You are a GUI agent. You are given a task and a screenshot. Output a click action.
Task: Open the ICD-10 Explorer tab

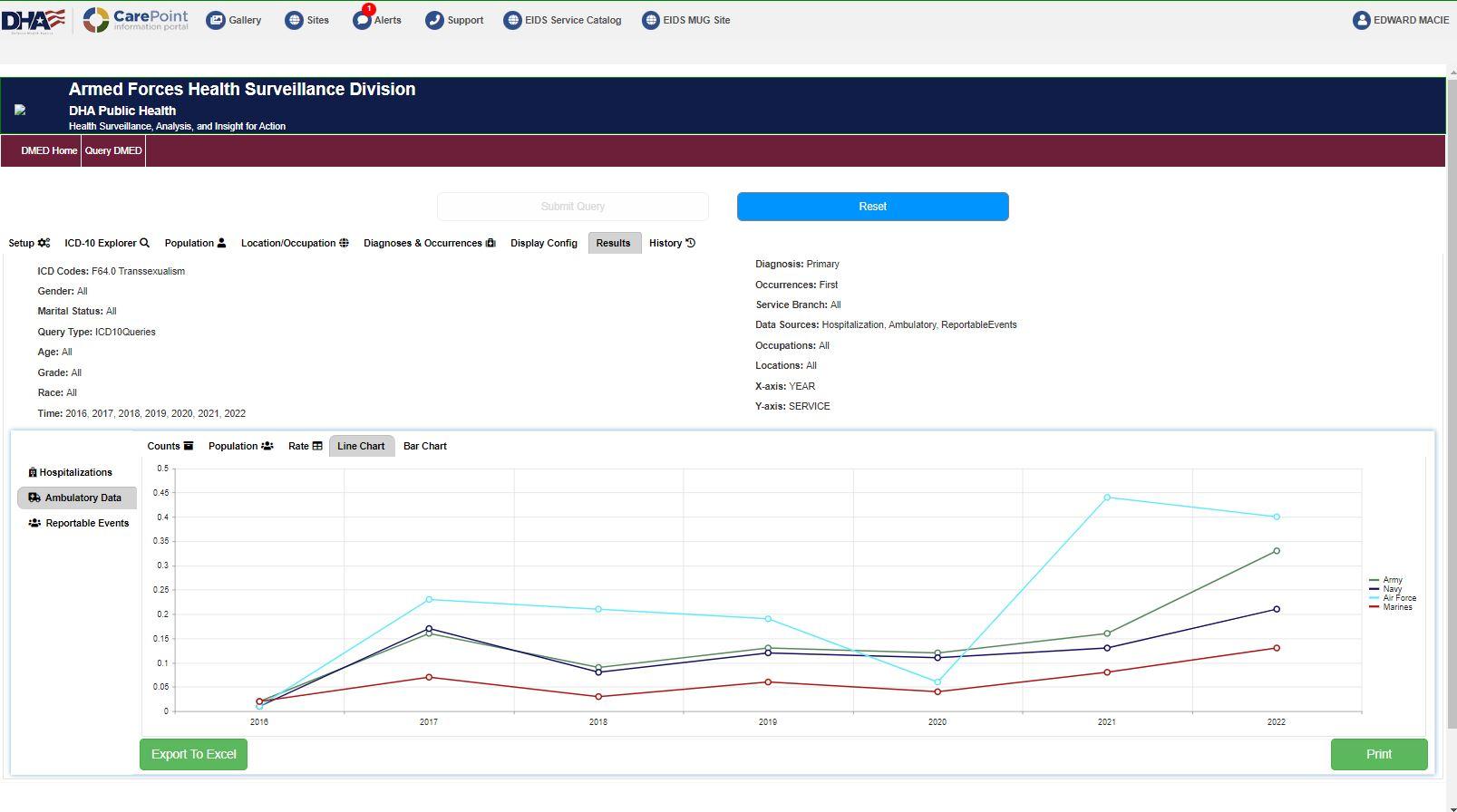pyautogui.click(x=106, y=243)
